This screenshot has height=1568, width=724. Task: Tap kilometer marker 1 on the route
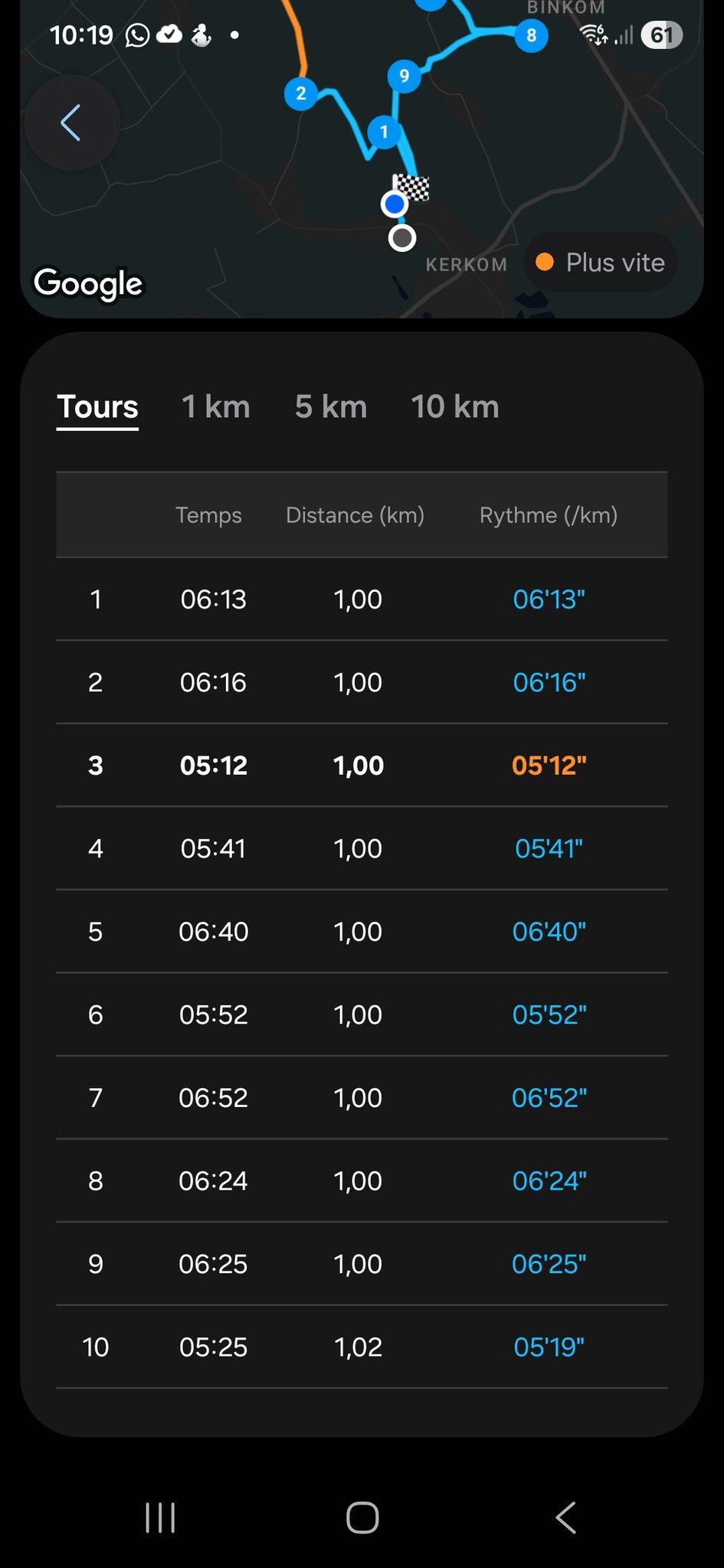pos(384,132)
